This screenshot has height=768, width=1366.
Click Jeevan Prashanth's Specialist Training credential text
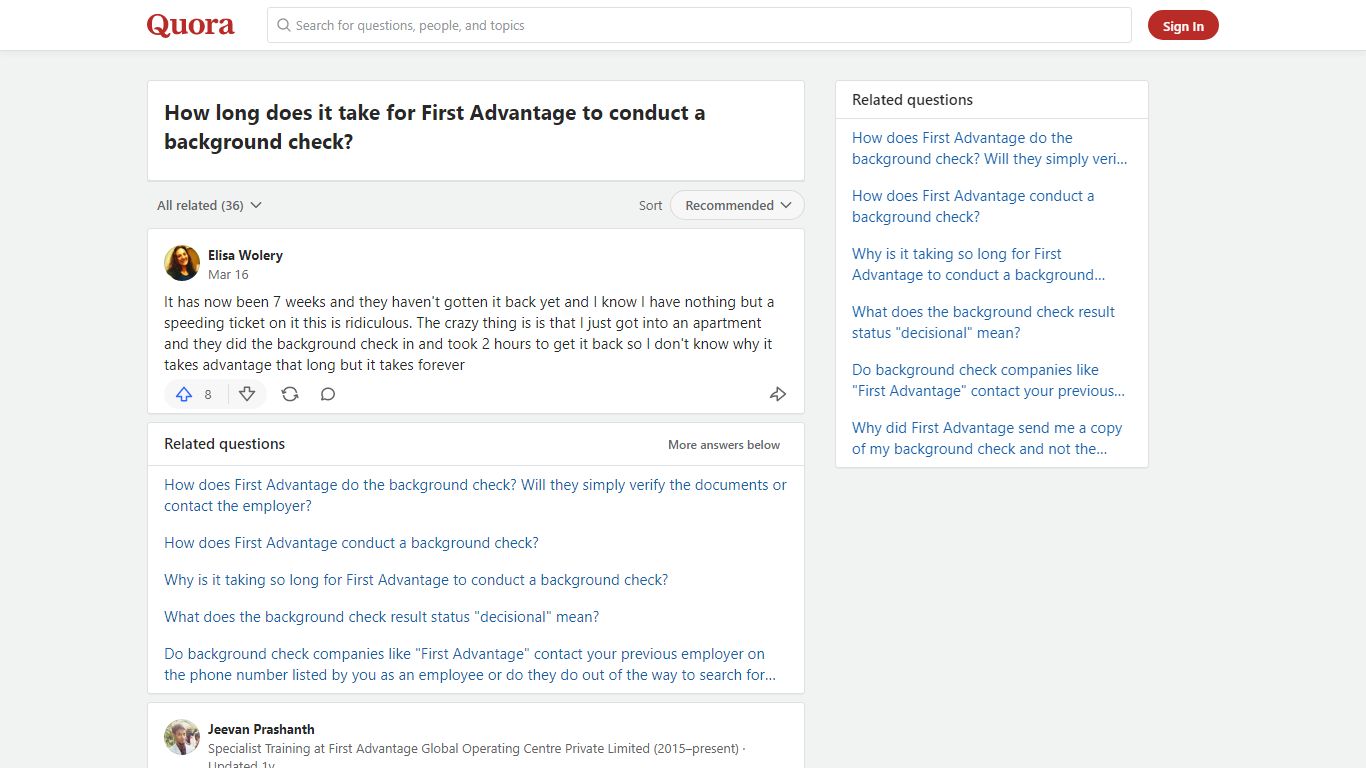coord(473,748)
